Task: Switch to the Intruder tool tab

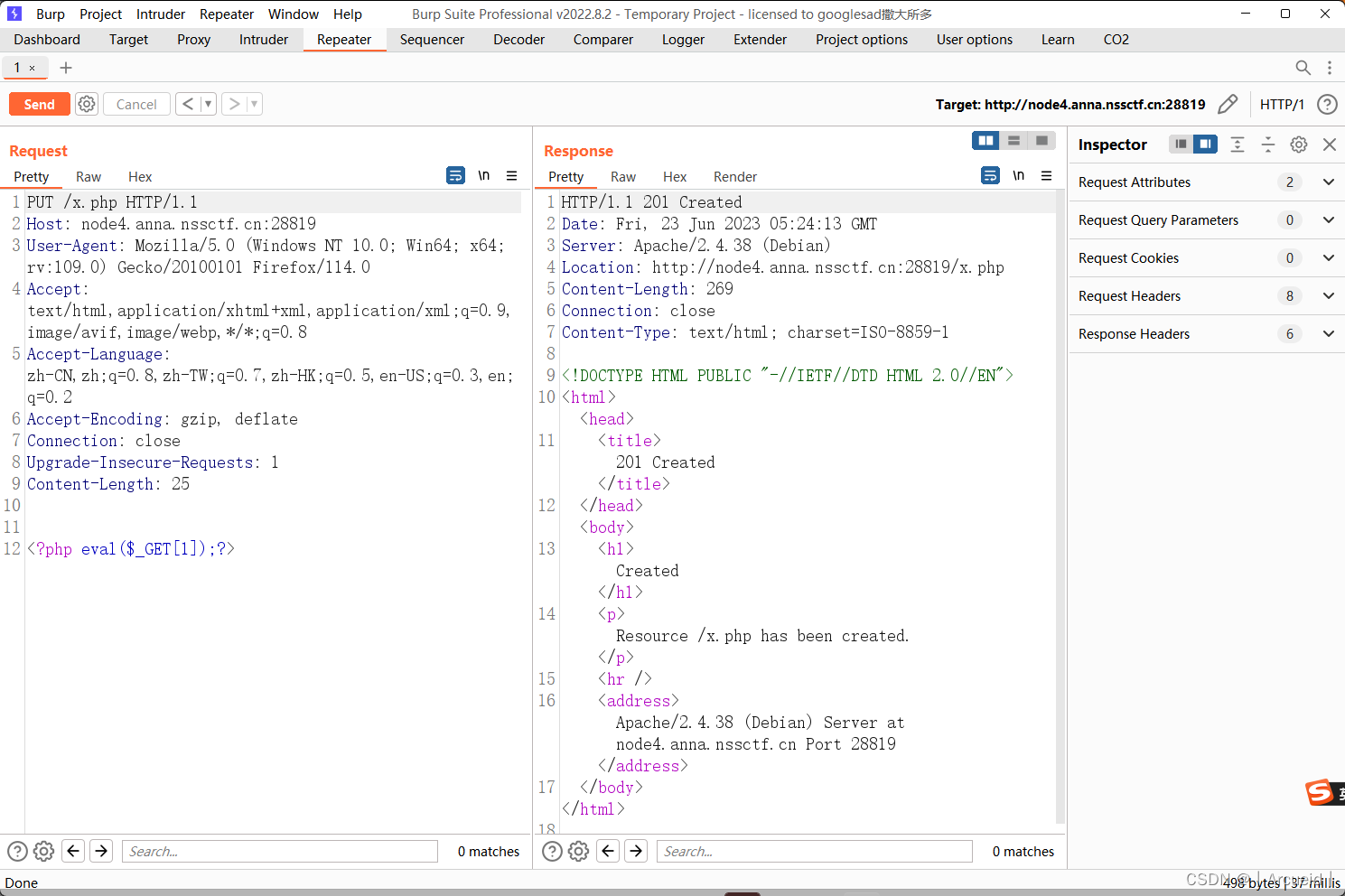Action: click(264, 40)
